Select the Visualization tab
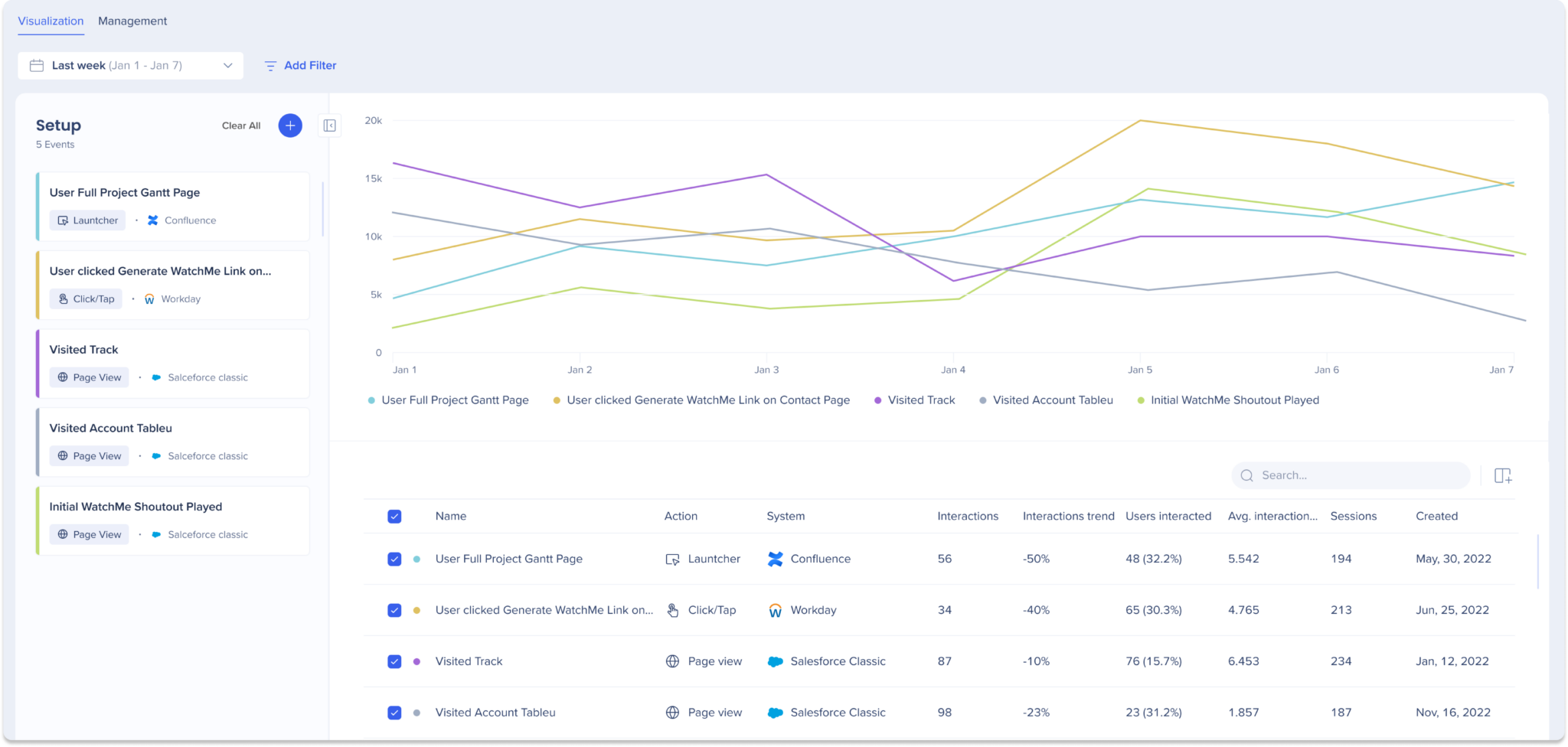This screenshot has width=1568, height=747. pyautogui.click(x=51, y=21)
